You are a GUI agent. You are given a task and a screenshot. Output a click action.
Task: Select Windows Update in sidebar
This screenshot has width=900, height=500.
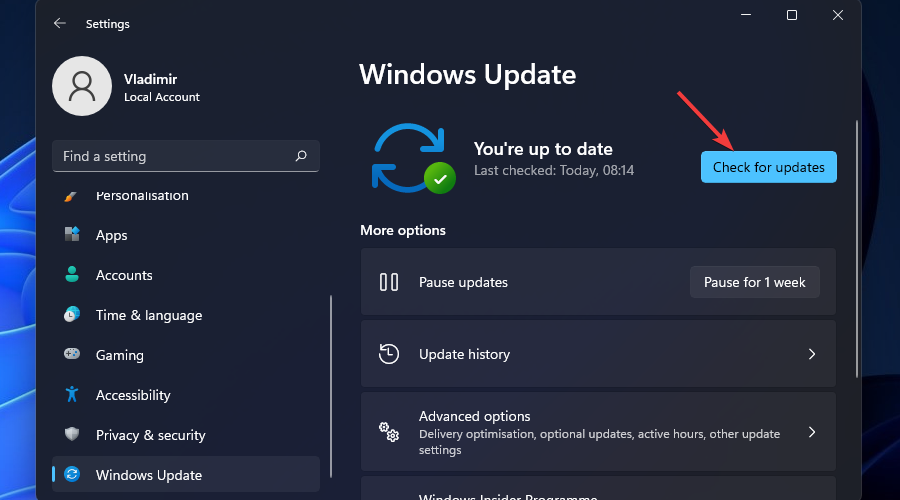(185, 475)
